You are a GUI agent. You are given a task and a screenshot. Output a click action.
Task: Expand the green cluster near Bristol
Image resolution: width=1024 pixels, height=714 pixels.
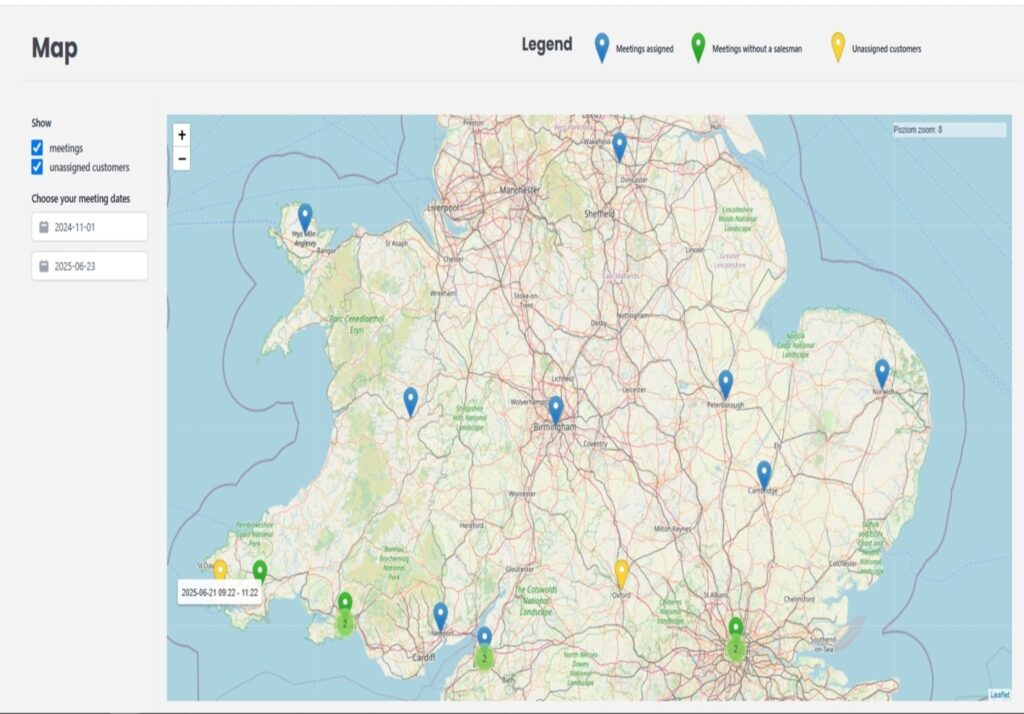[484, 657]
